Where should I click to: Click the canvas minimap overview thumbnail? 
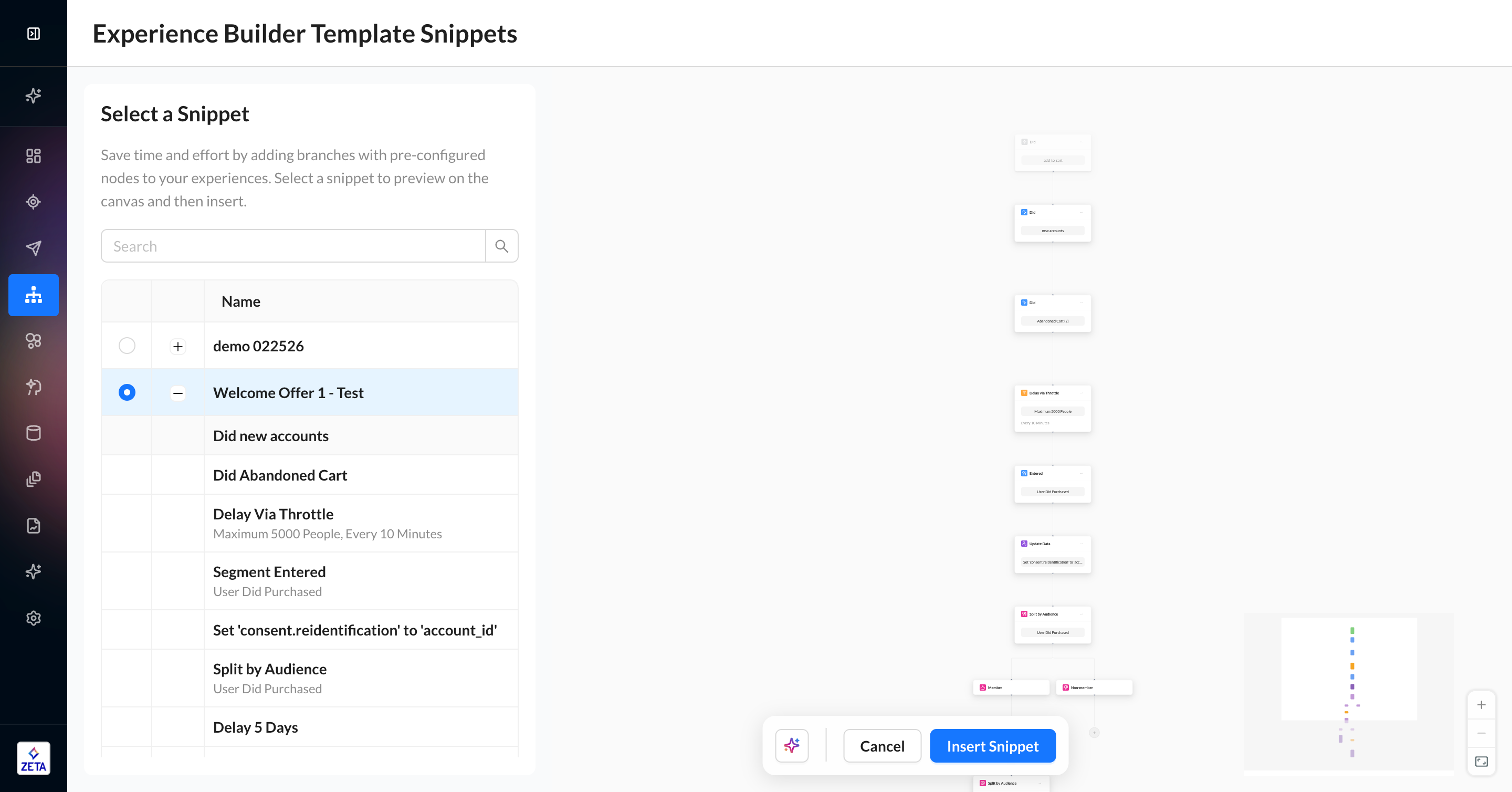pos(1348,693)
